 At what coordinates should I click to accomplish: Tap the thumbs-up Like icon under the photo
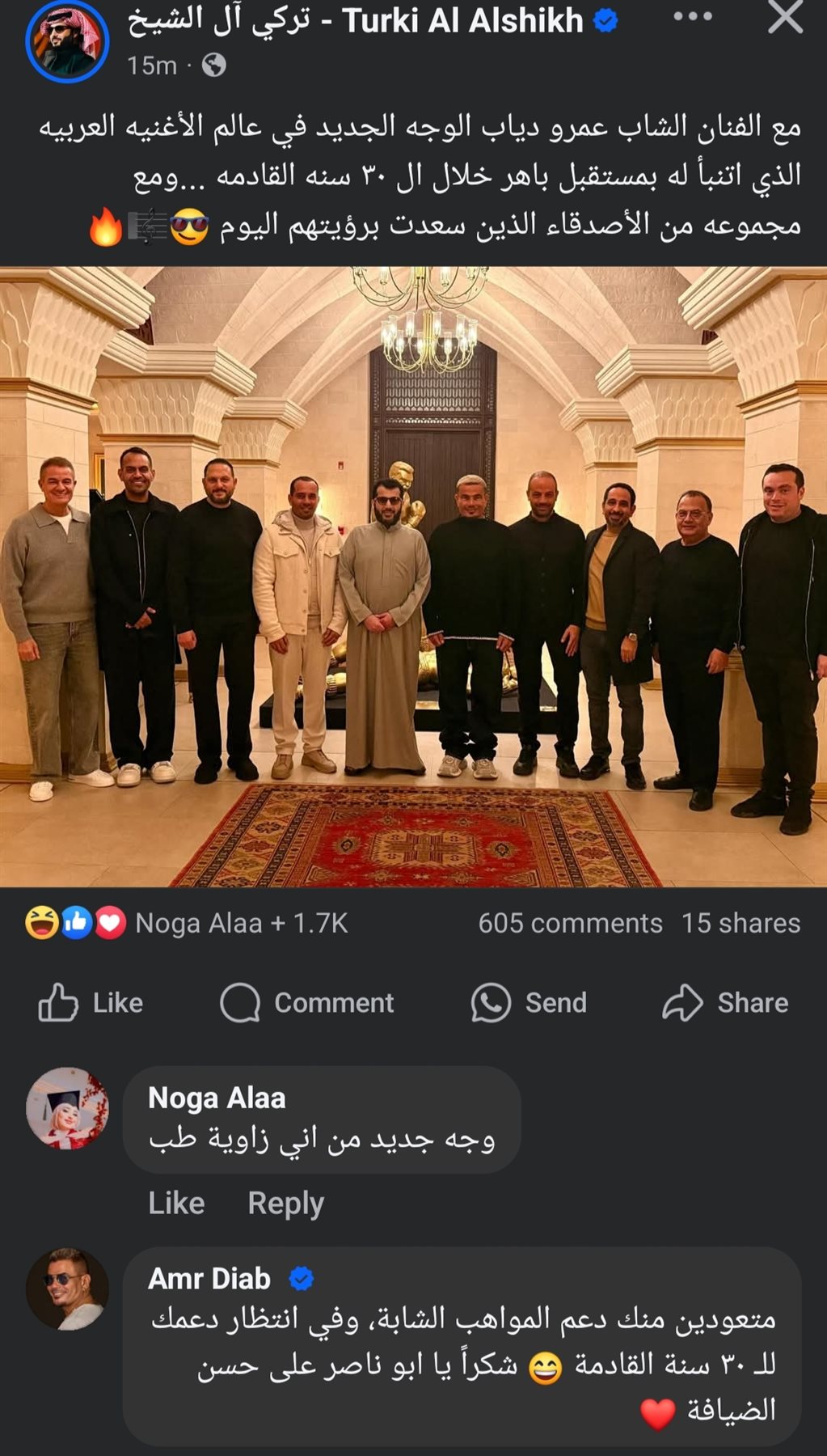(58, 1002)
